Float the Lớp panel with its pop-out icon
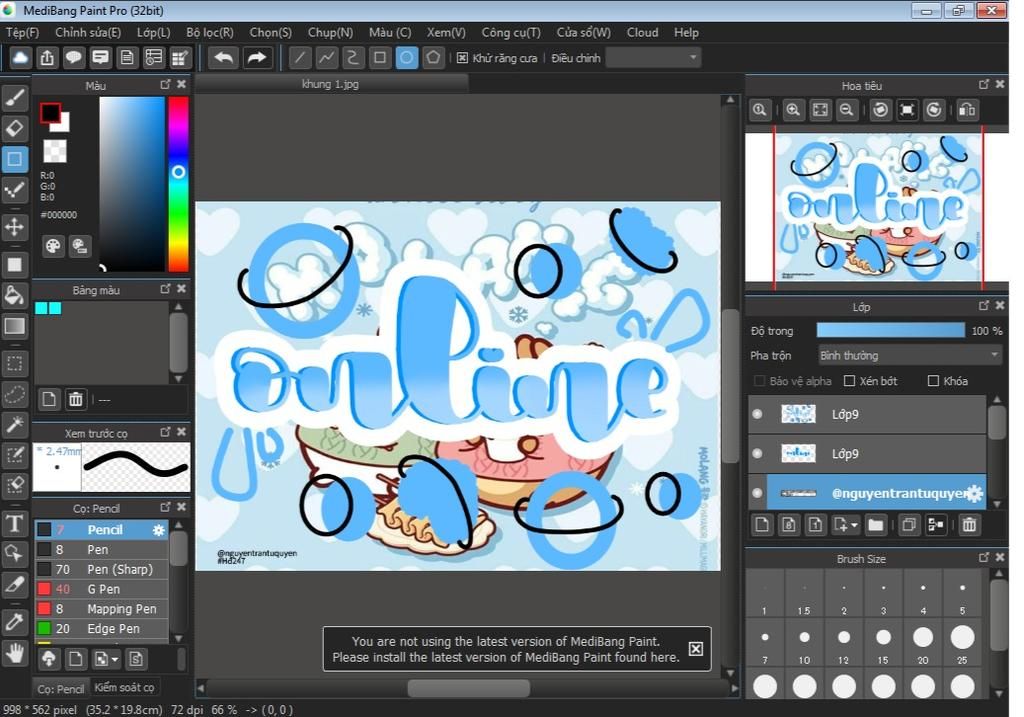1024x717 pixels. coord(984,306)
